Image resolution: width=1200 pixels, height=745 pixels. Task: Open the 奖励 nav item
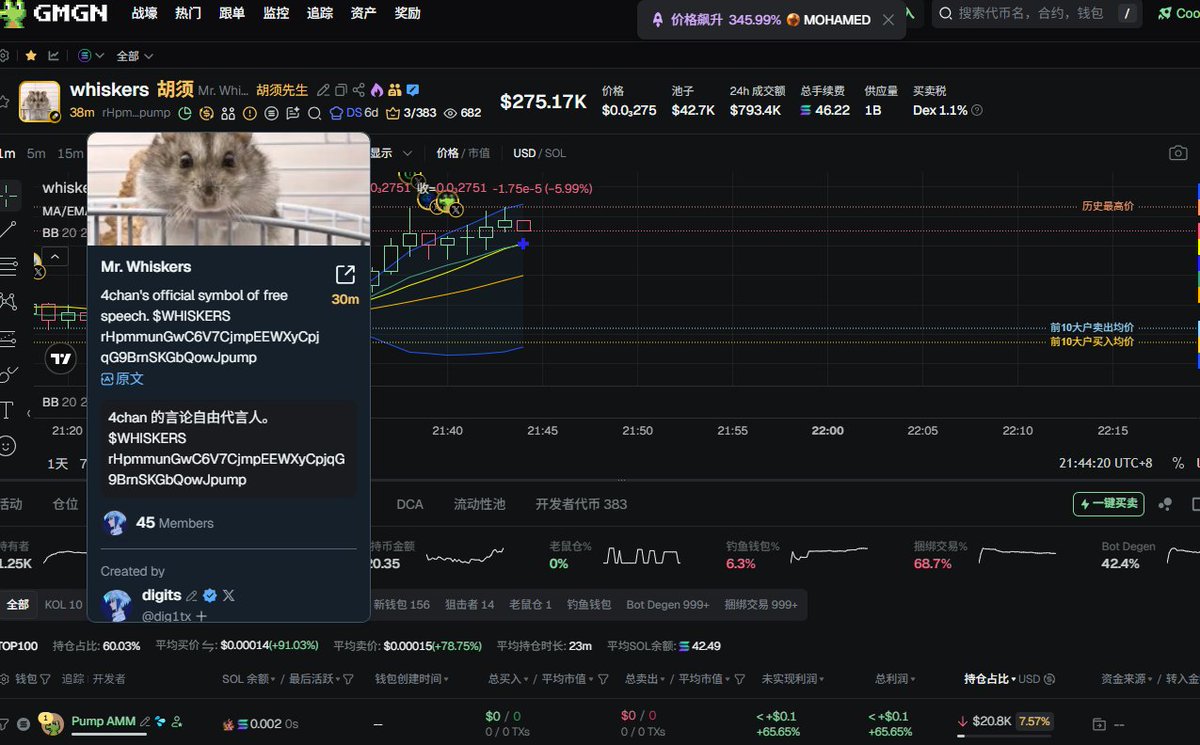click(x=408, y=14)
